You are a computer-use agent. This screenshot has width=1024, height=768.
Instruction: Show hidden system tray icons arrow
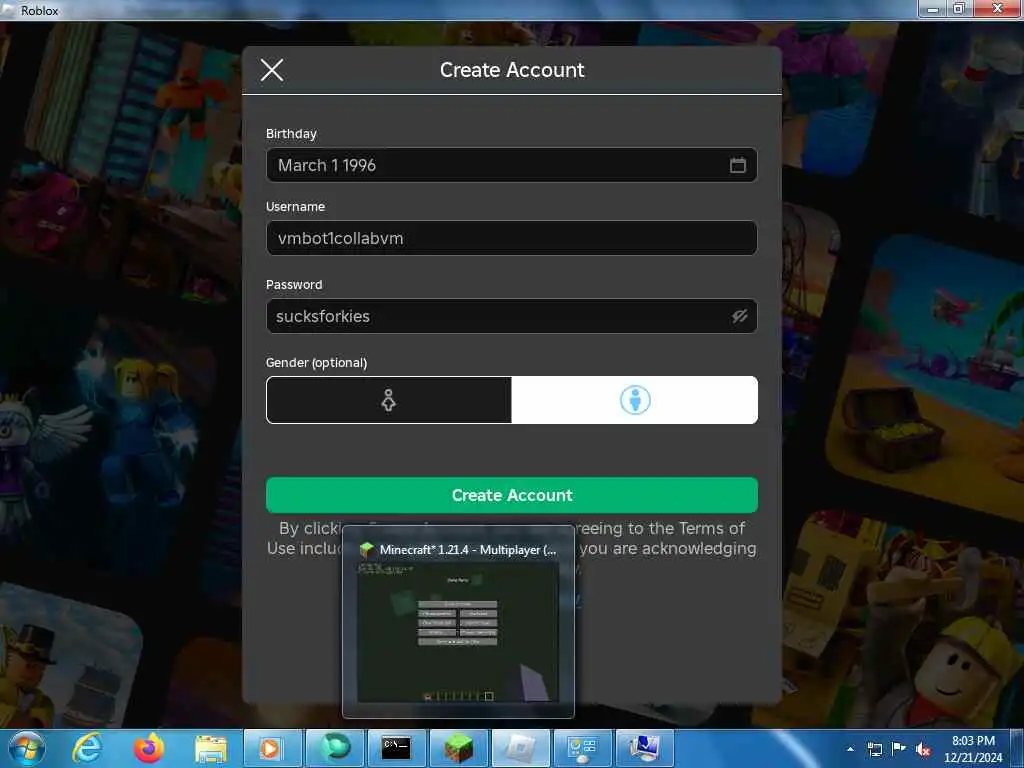(850, 749)
